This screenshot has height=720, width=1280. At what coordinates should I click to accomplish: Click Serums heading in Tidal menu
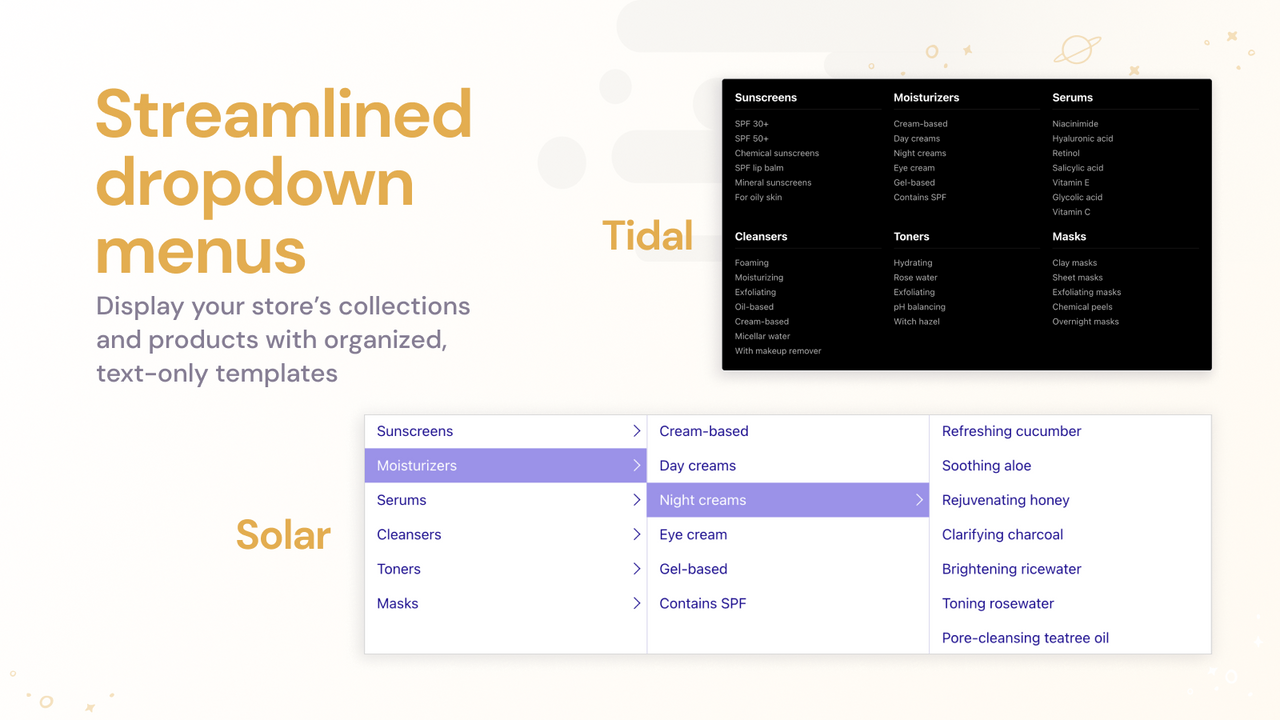[x=1072, y=98]
